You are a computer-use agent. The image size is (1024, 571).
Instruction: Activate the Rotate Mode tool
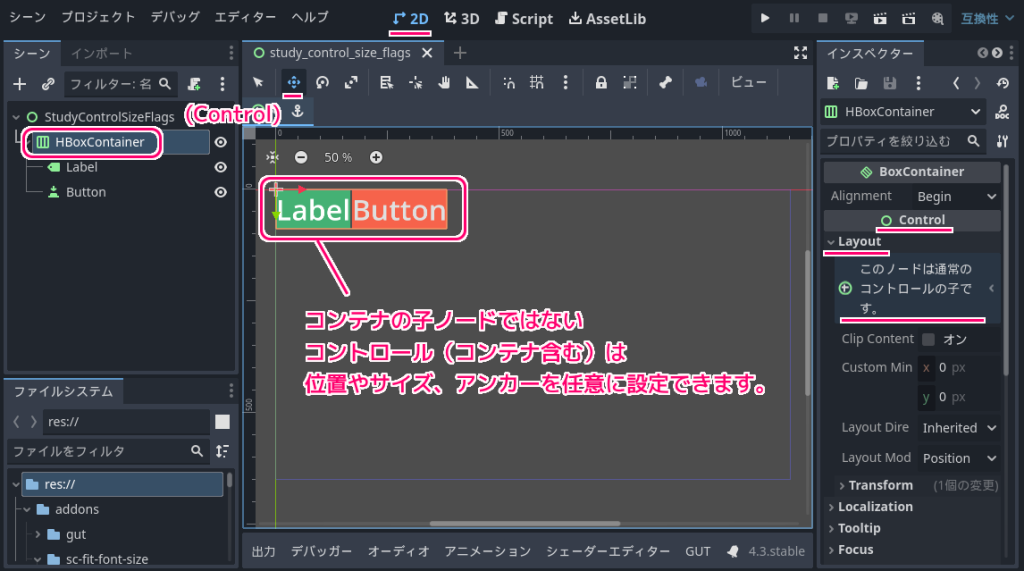tap(322, 82)
